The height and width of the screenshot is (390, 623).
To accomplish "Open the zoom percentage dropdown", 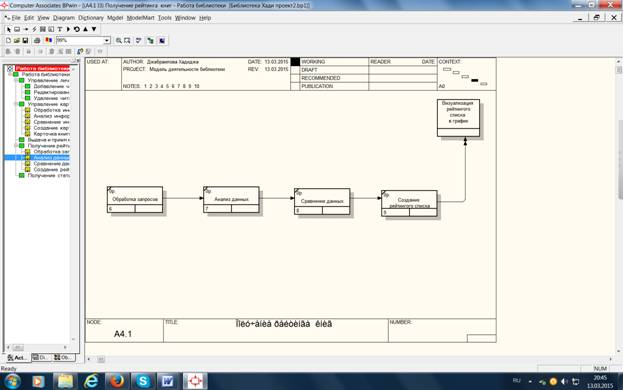I will click(x=106, y=41).
